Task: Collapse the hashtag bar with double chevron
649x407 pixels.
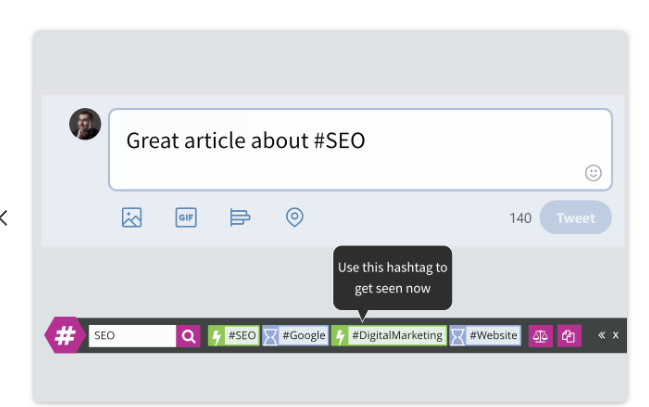Action: (x=601, y=335)
